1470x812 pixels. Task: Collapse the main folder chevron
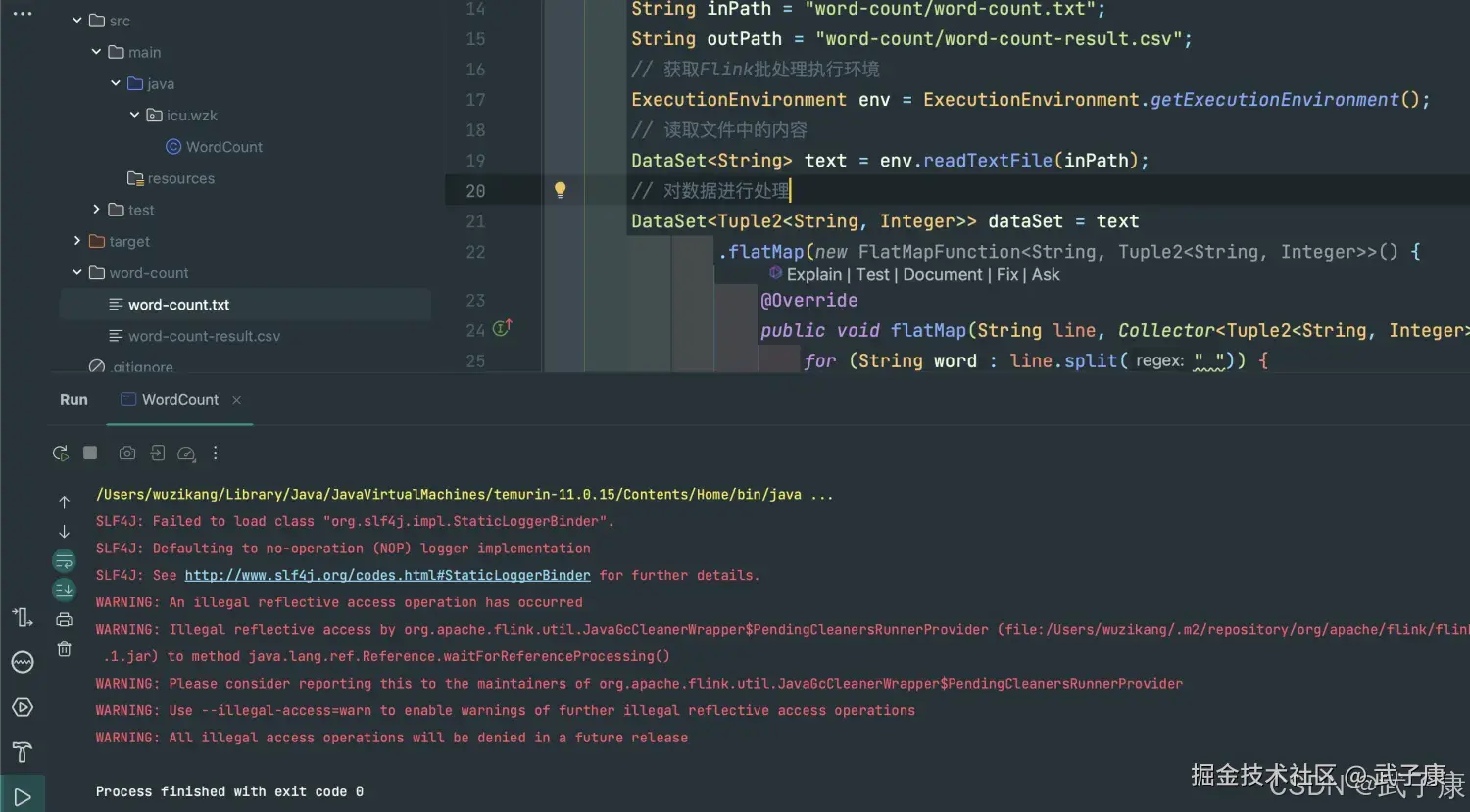96,51
